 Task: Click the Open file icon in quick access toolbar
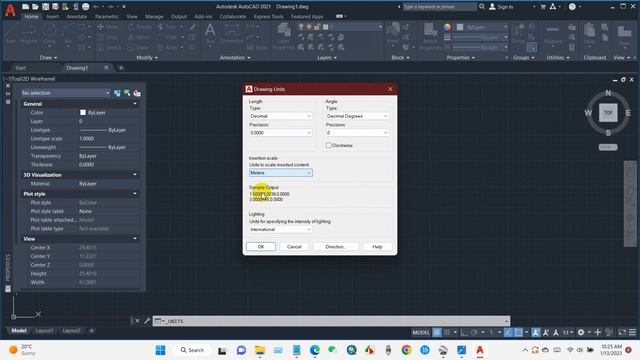[x=35, y=7]
